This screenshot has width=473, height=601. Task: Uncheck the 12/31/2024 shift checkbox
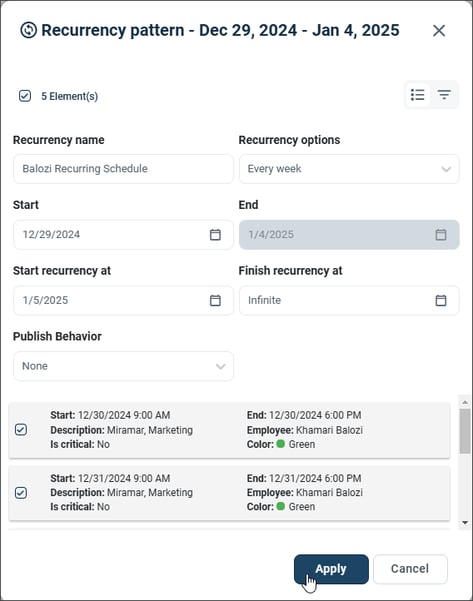pyautogui.click(x=21, y=493)
